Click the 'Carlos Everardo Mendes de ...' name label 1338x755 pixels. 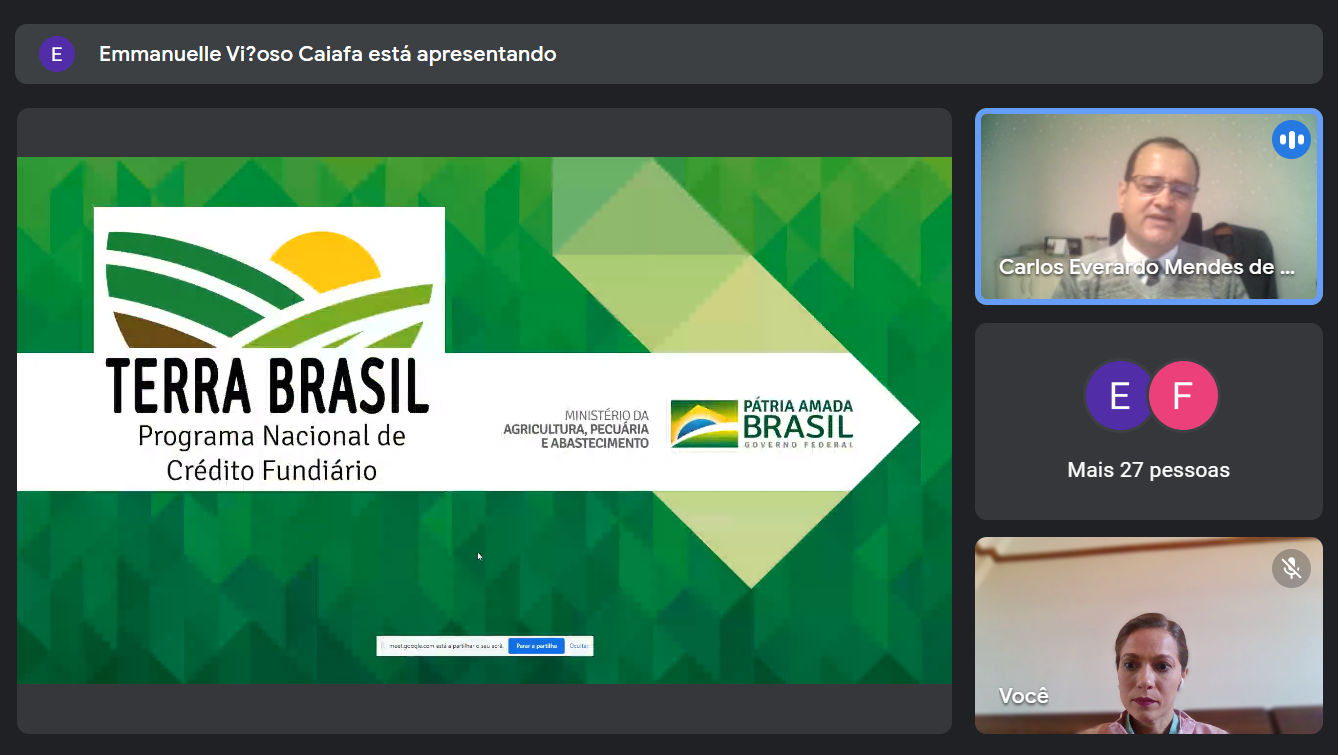(1147, 267)
